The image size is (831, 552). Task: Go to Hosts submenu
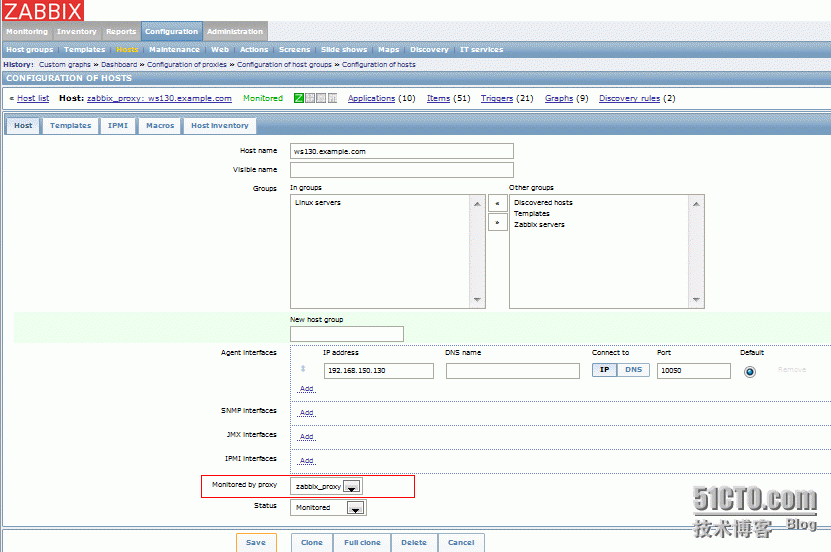tap(127, 49)
